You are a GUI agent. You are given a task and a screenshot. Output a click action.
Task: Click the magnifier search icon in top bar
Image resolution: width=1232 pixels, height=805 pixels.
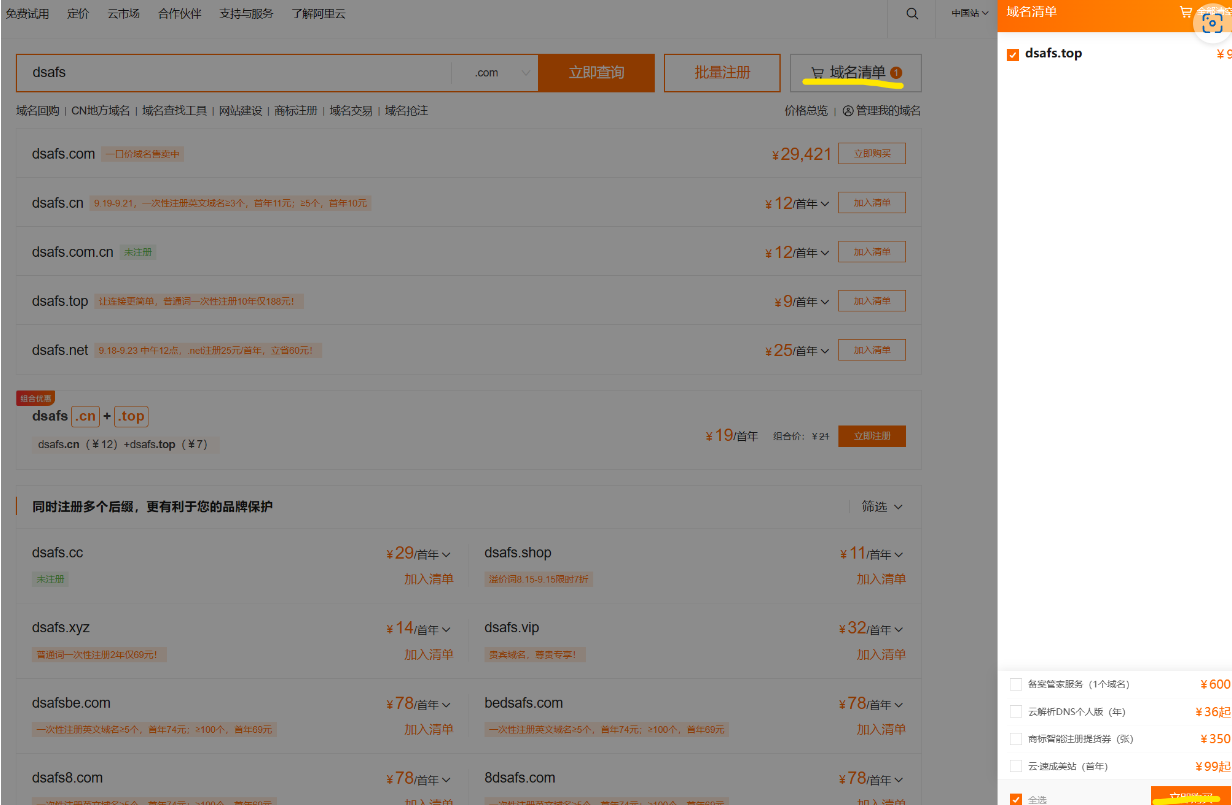(x=912, y=14)
